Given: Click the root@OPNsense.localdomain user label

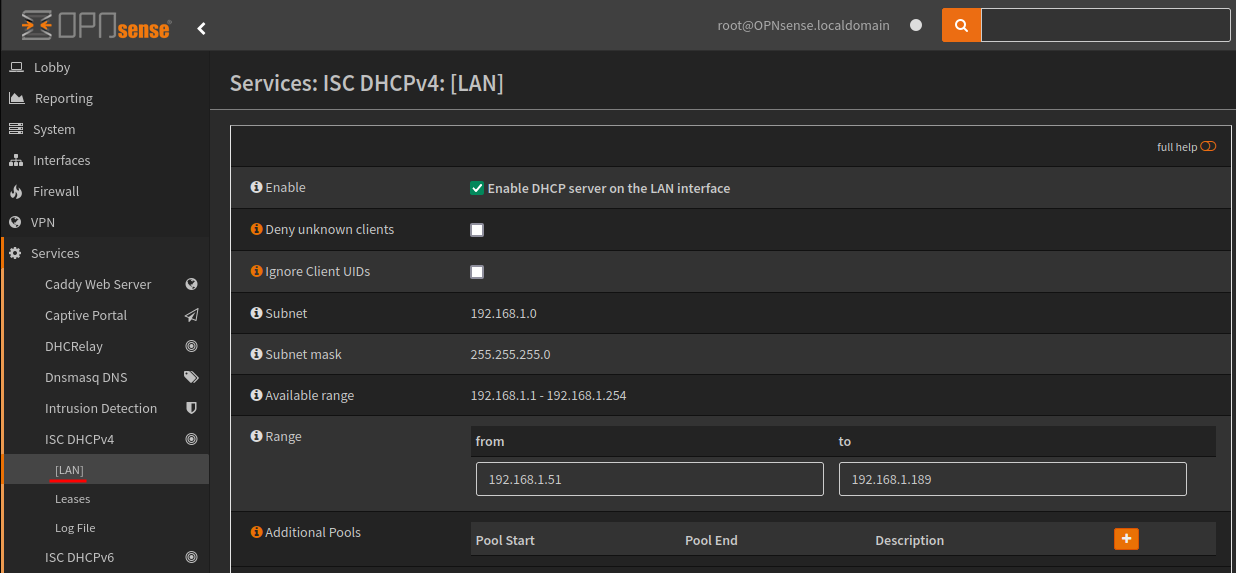Looking at the screenshot, I should tap(803, 26).
